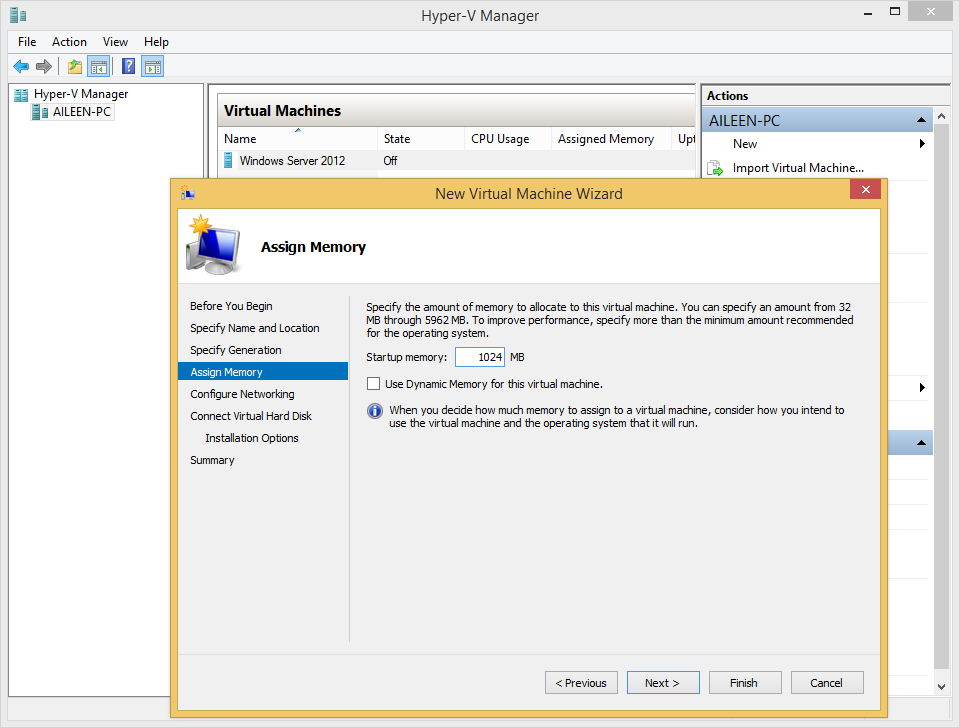Click the Help icon on the toolbar
960x728 pixels.
[127, 66]
